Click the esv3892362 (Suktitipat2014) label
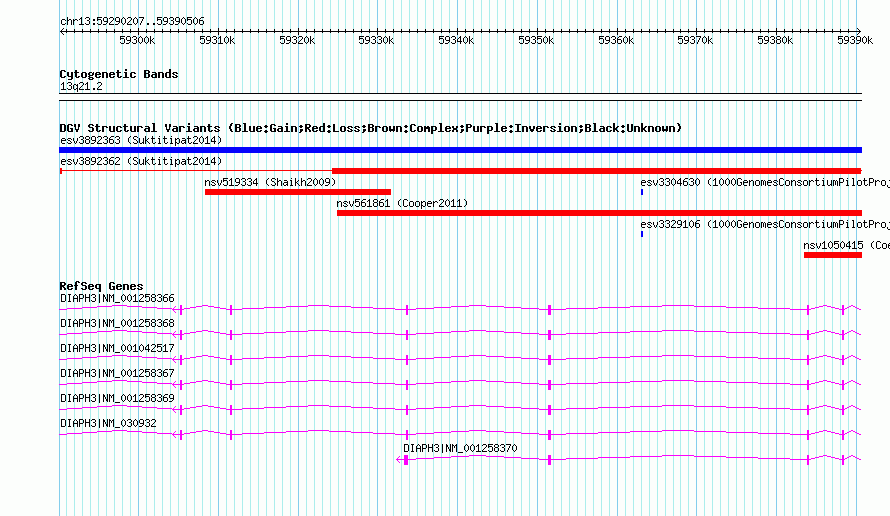The width and height of the screenshot is (890, 516). 141,161
